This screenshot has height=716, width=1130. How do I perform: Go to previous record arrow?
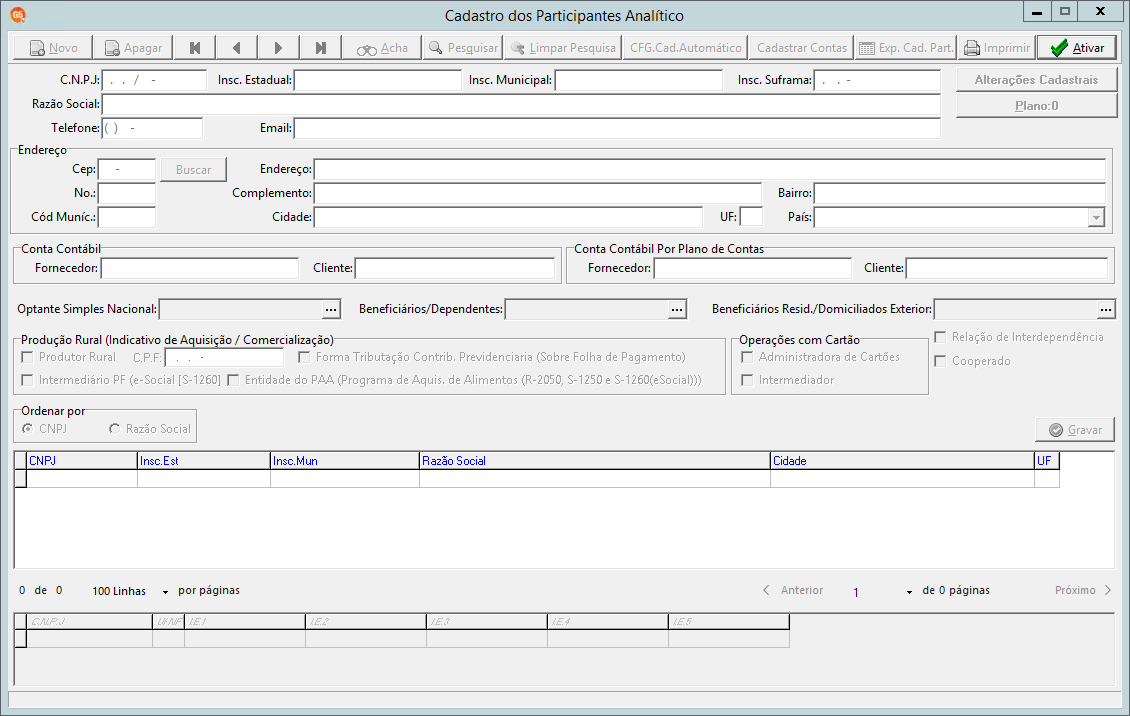click(x=236, y=48)
